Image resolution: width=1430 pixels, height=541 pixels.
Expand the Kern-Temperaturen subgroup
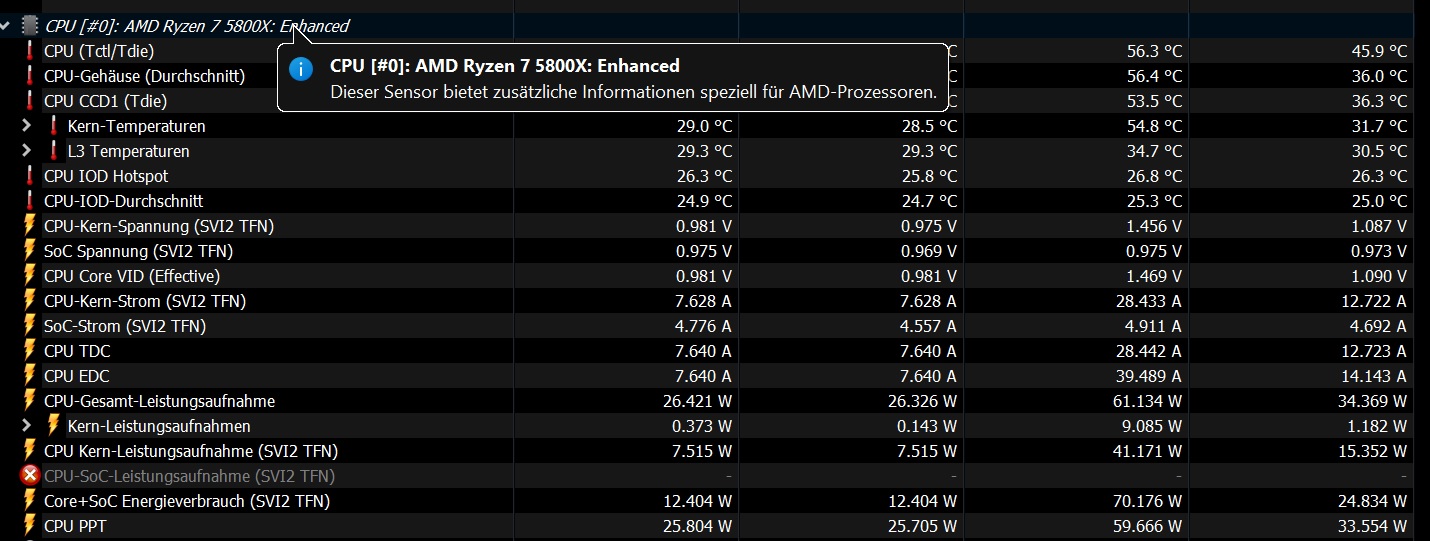click(27, 125)
